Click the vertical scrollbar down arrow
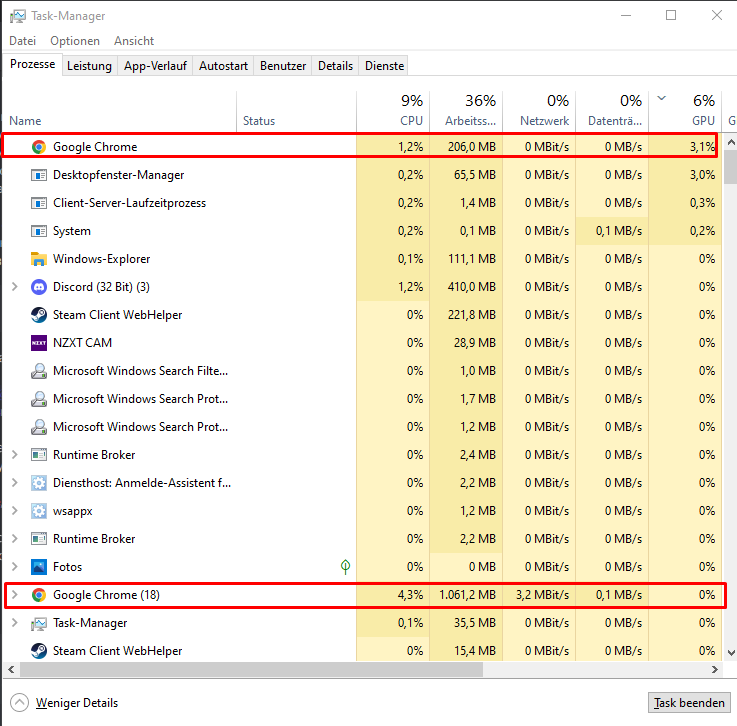Image resolution: width=737 pixels, height=726 pixels. point(731,653)
